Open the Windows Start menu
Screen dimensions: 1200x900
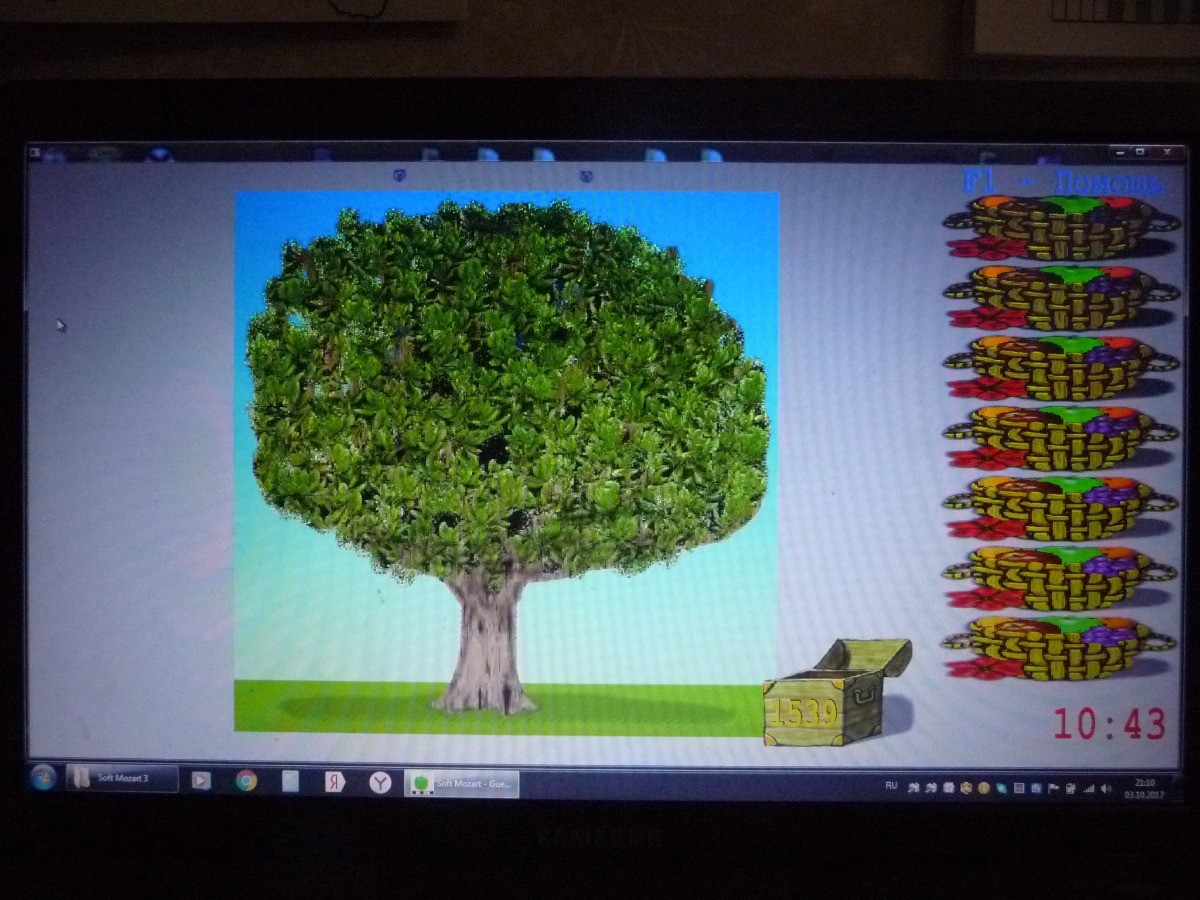click(x=43, y=779)
